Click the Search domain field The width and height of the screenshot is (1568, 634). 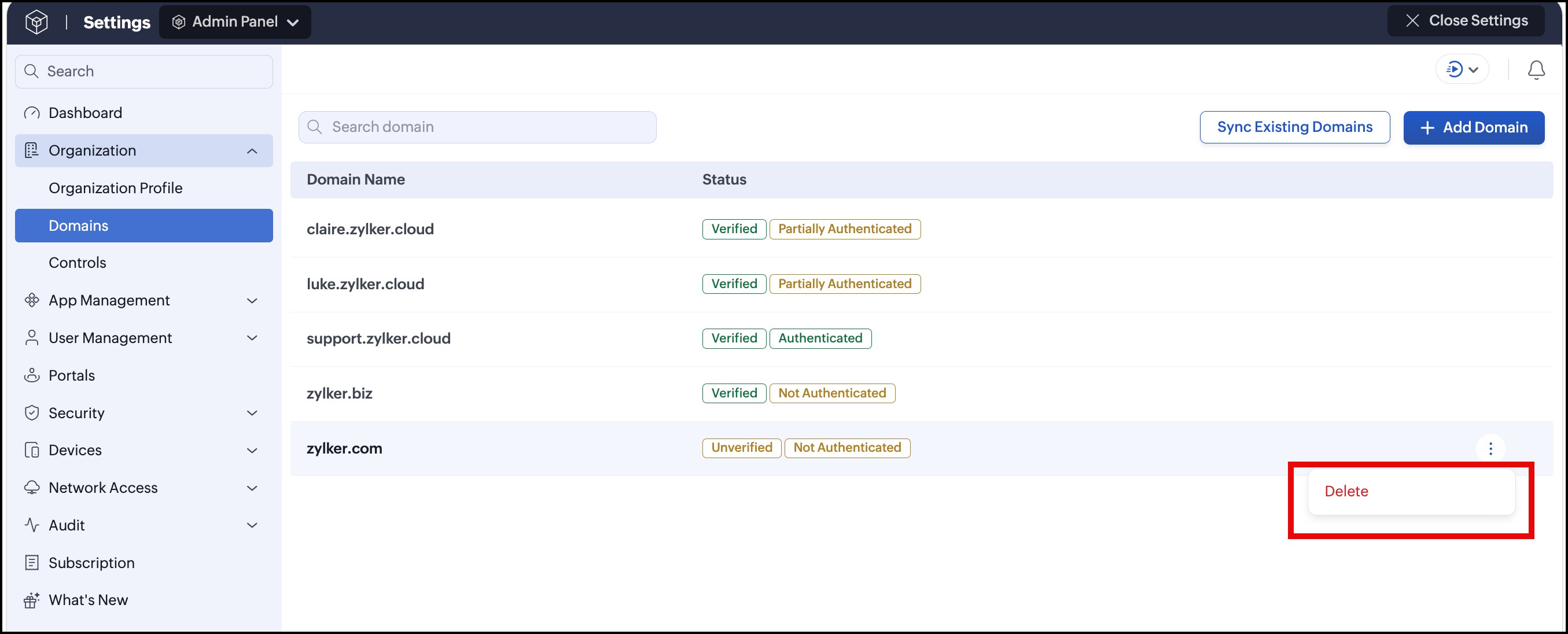pyautogui.click(x=477, y=127)
